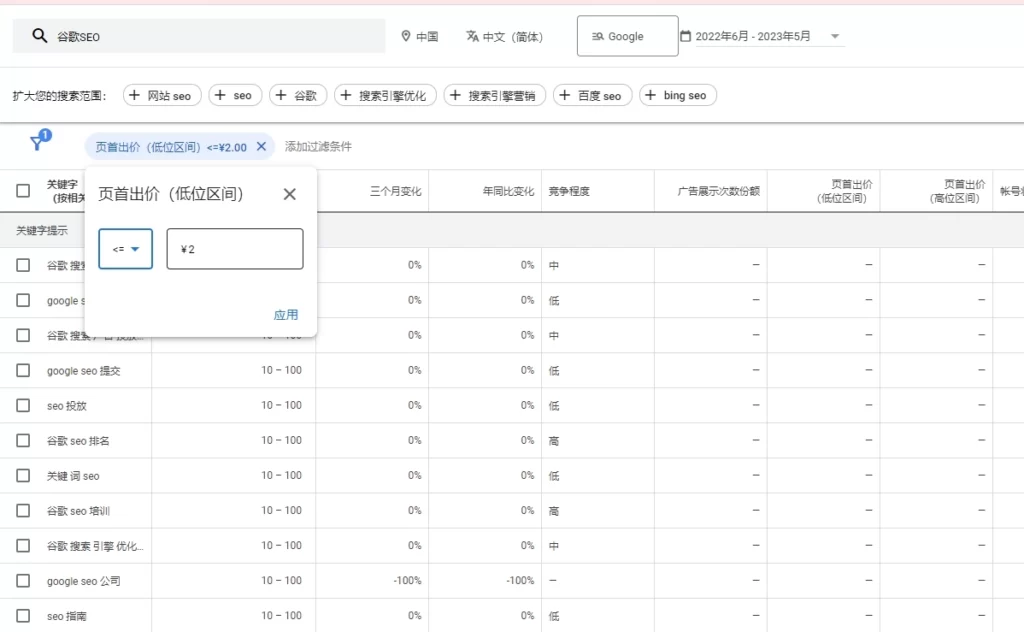Sort by 页首出价 (高位区间) column header
The height and width of the screenshot is (632, 1024).
(x=957, y=191)
